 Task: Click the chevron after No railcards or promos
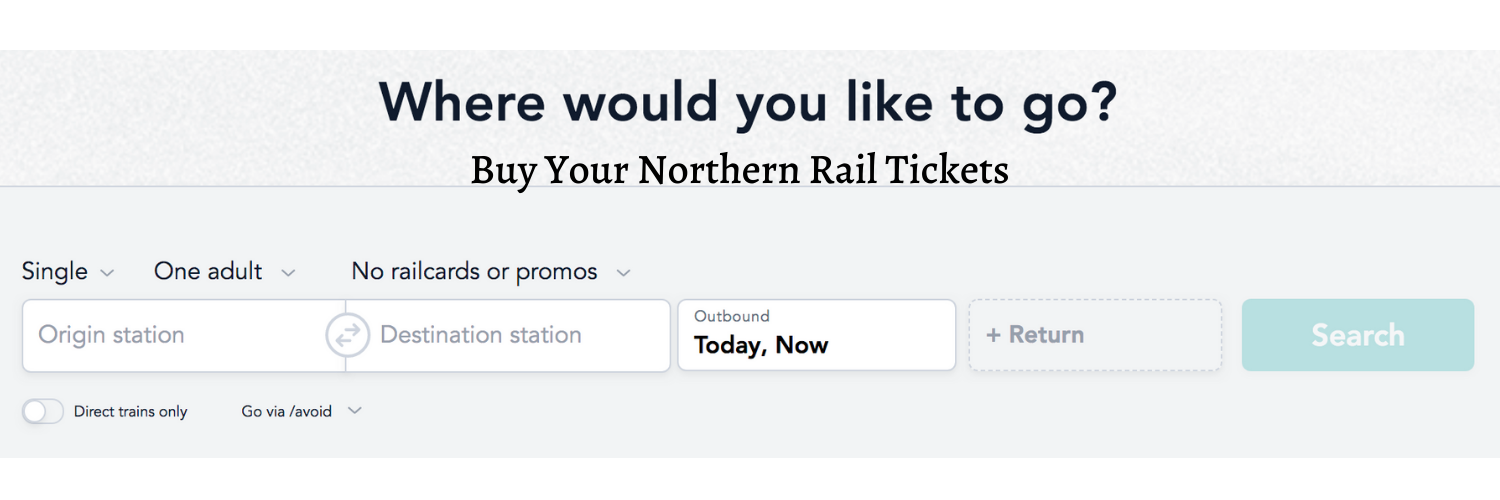(623, 273)
